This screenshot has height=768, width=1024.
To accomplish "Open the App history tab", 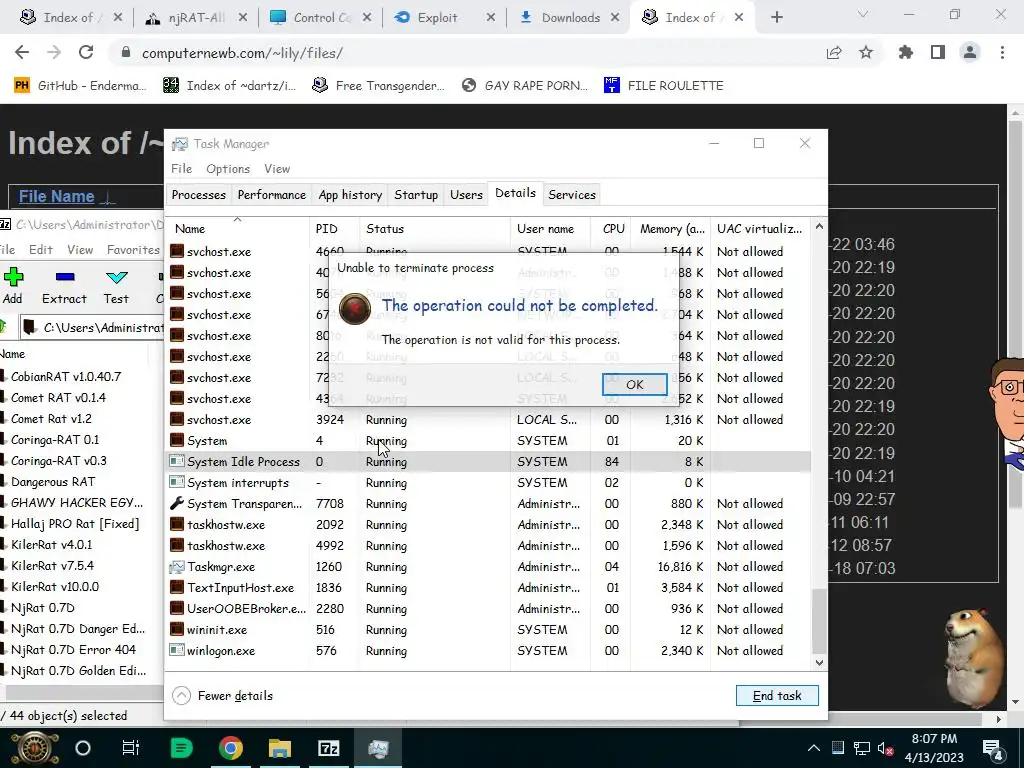I will pos(350,195).
